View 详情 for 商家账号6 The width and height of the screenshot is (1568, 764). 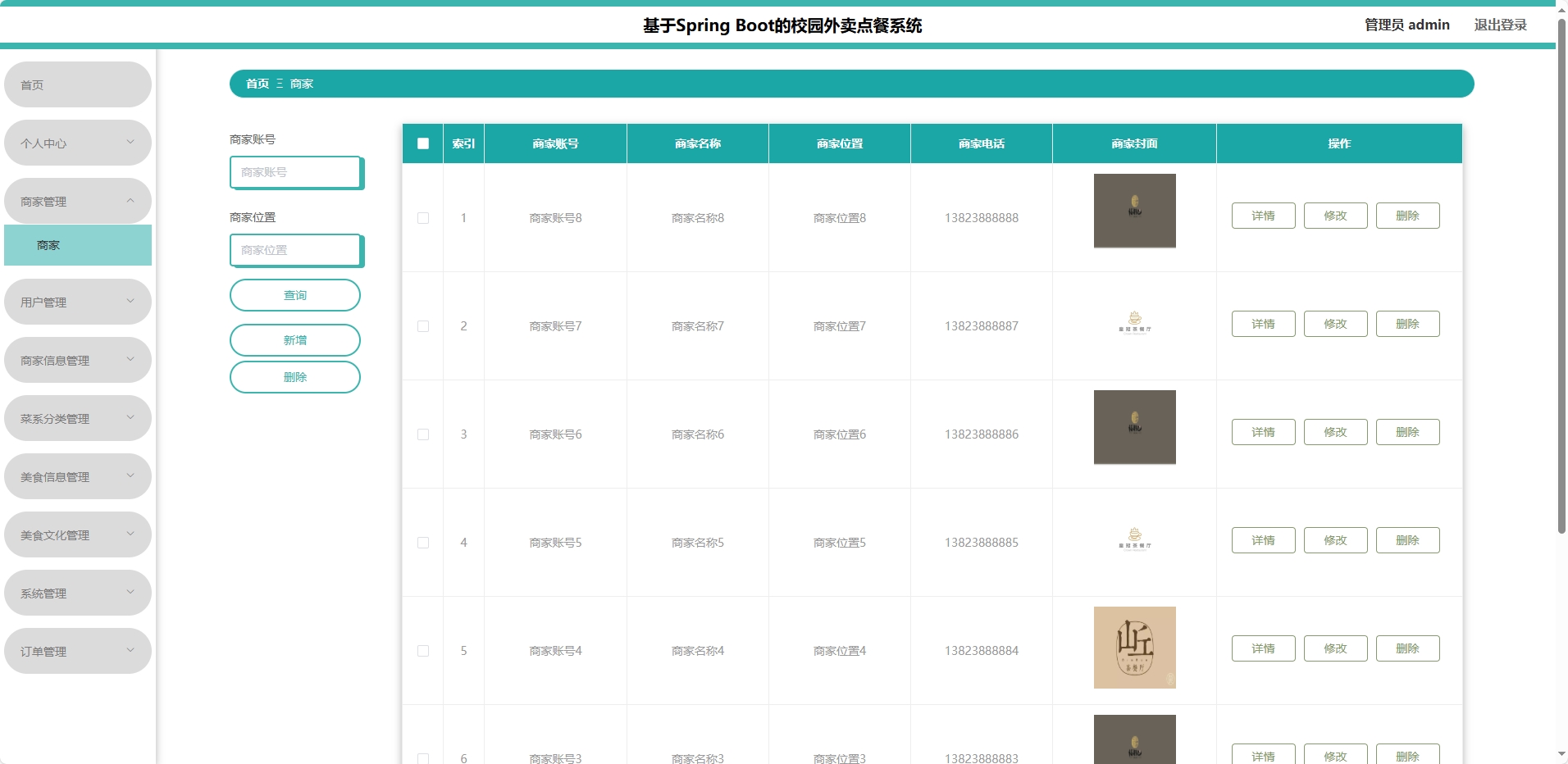1264,432
